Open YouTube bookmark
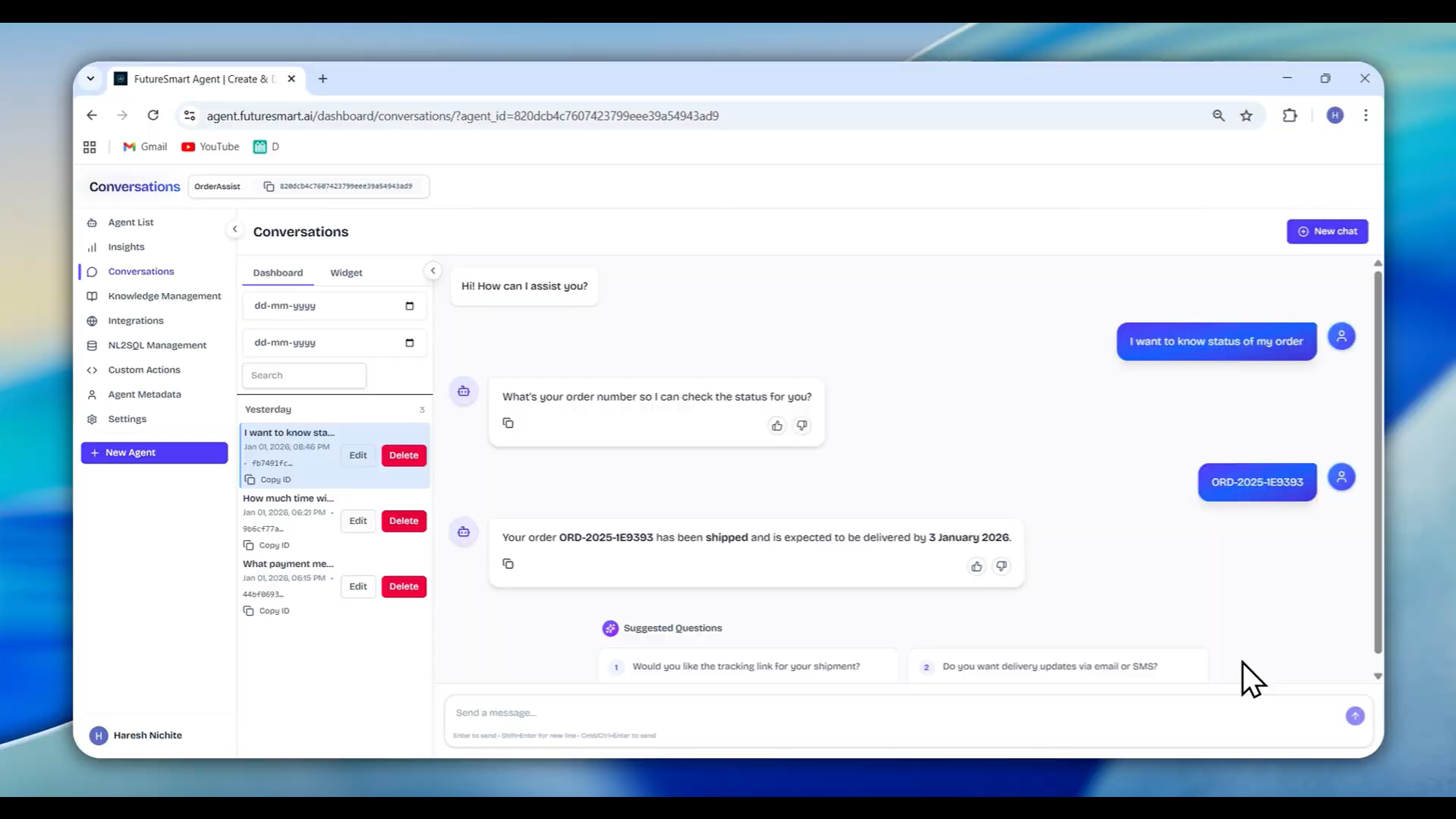Image resolution: width=1456 pixels, height=819 pixels. pyautogui.click(x=210, y=147)
